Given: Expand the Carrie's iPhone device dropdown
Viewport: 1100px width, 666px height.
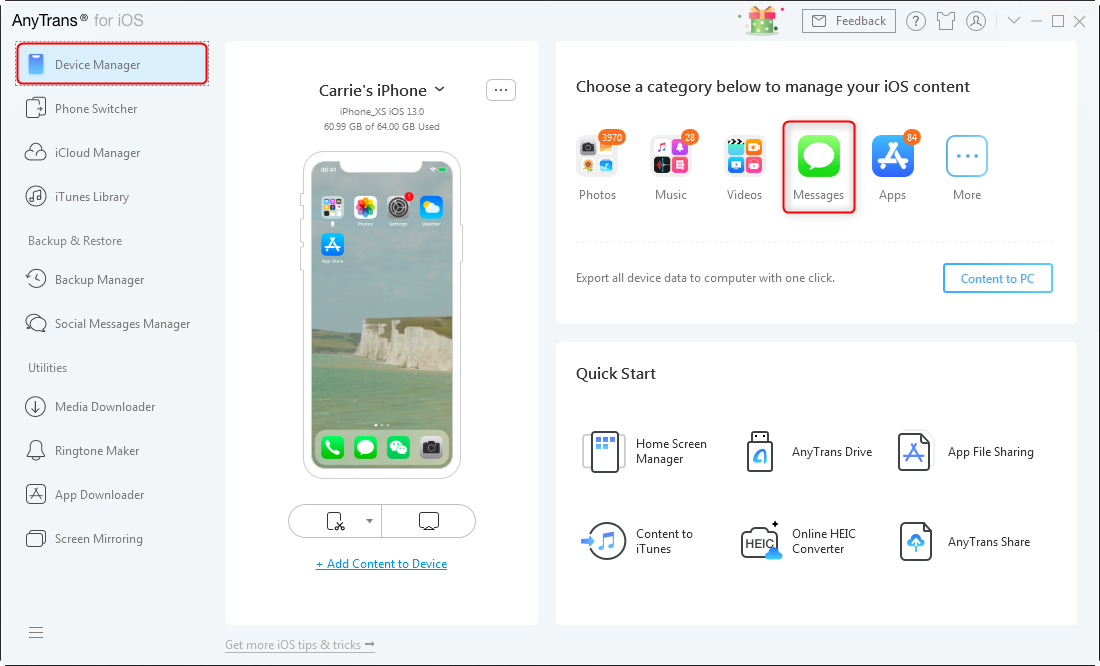Looking at the screenshot, I should pos(440,89).
